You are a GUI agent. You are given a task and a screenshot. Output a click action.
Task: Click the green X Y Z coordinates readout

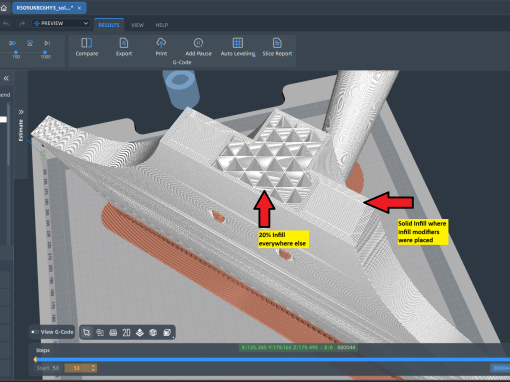[298, 347]
